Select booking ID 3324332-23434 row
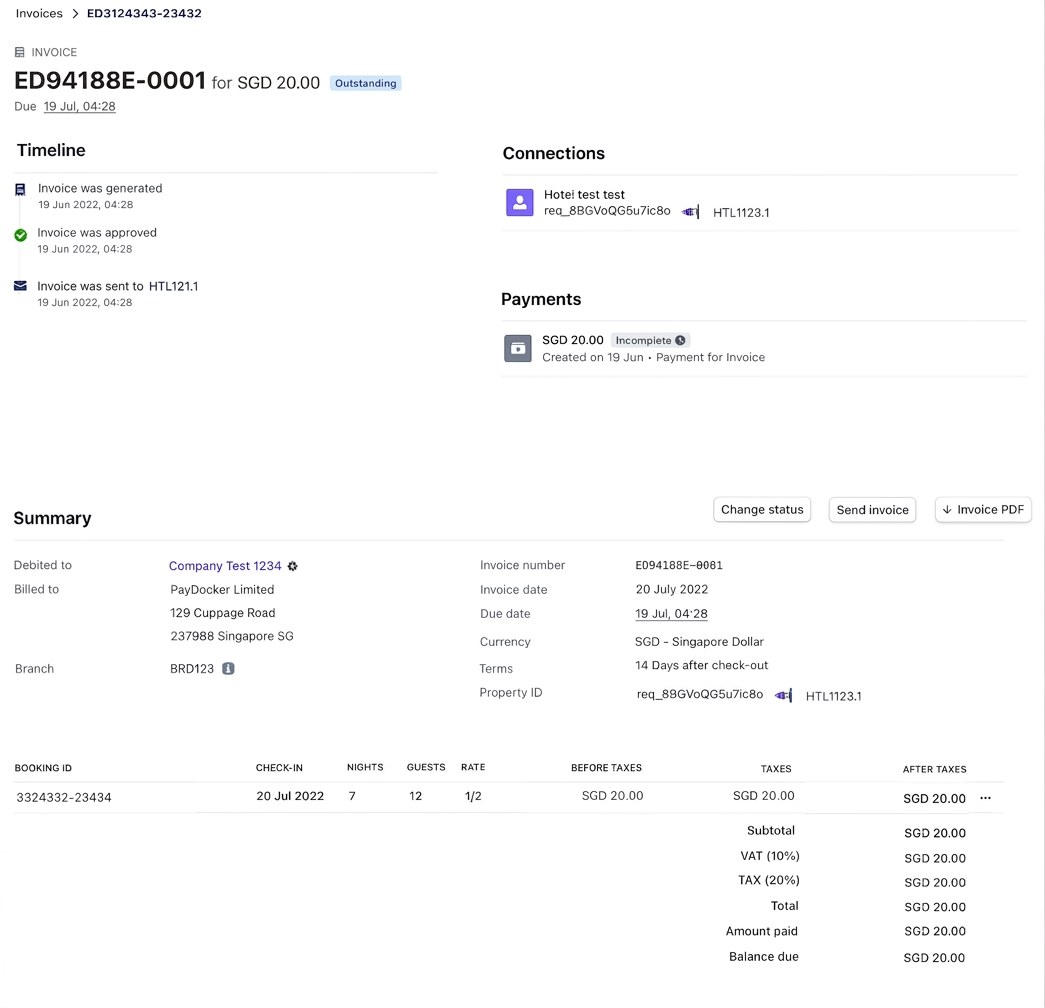This screenshot has height=1008, width=1045. click(64, 798)
